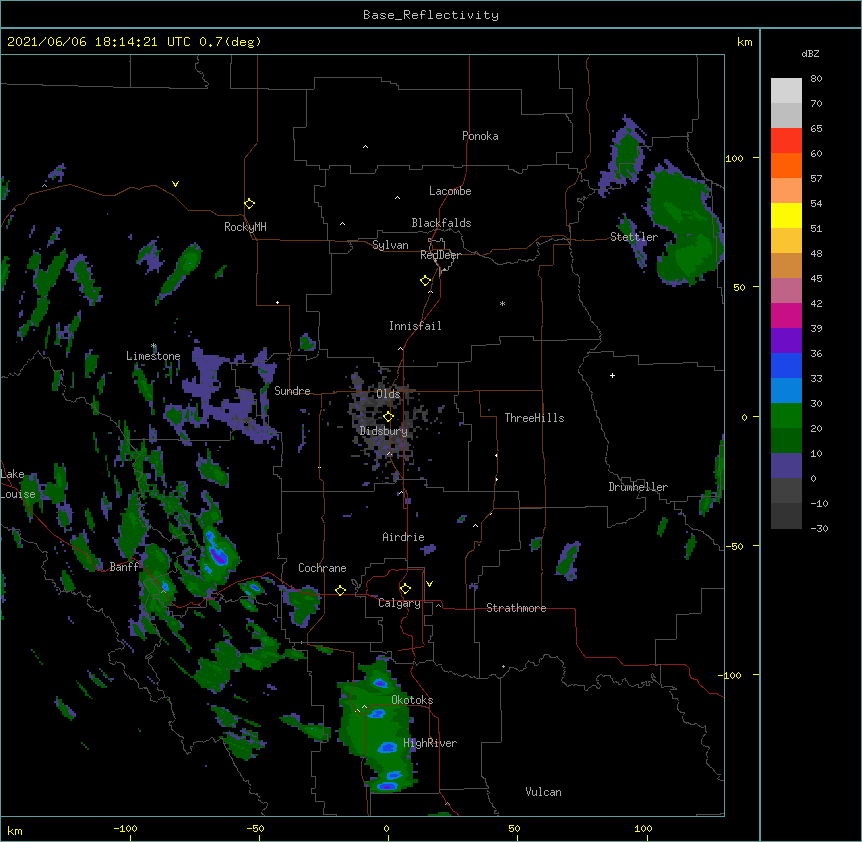Click the yellow V marker right of Calgary diamond
The width and height of the screenshot is (862, 842).
[429, 584]
